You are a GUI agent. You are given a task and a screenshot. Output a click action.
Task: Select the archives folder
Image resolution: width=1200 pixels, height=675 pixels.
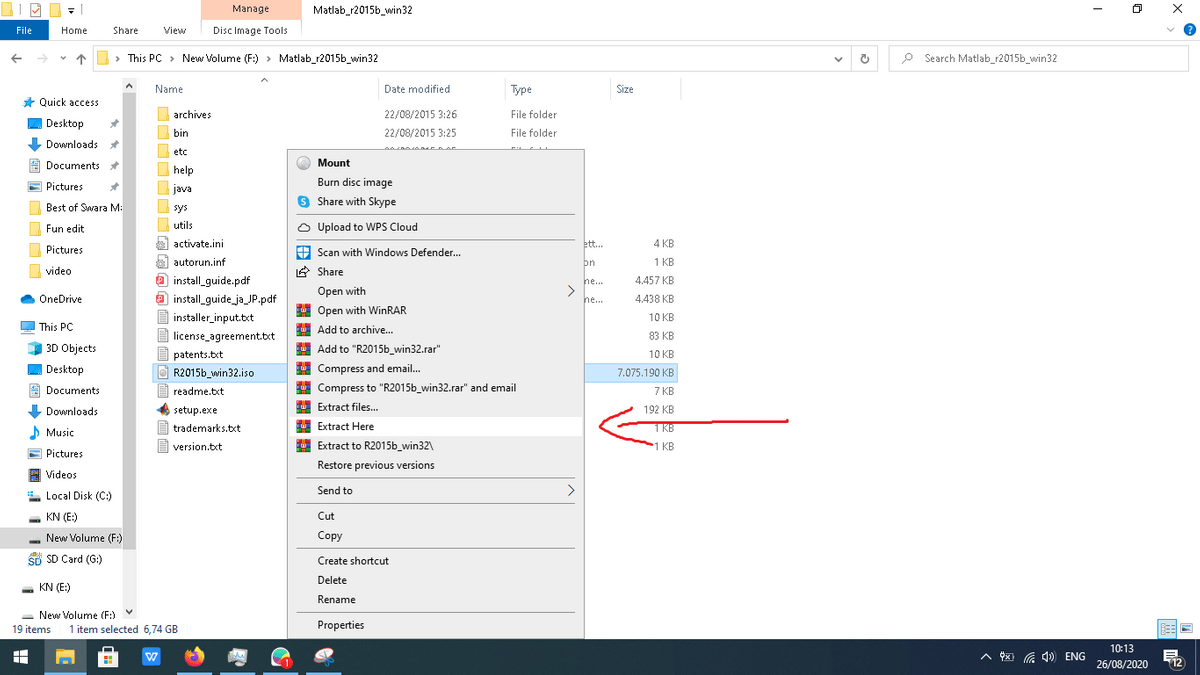pos(192,115)
